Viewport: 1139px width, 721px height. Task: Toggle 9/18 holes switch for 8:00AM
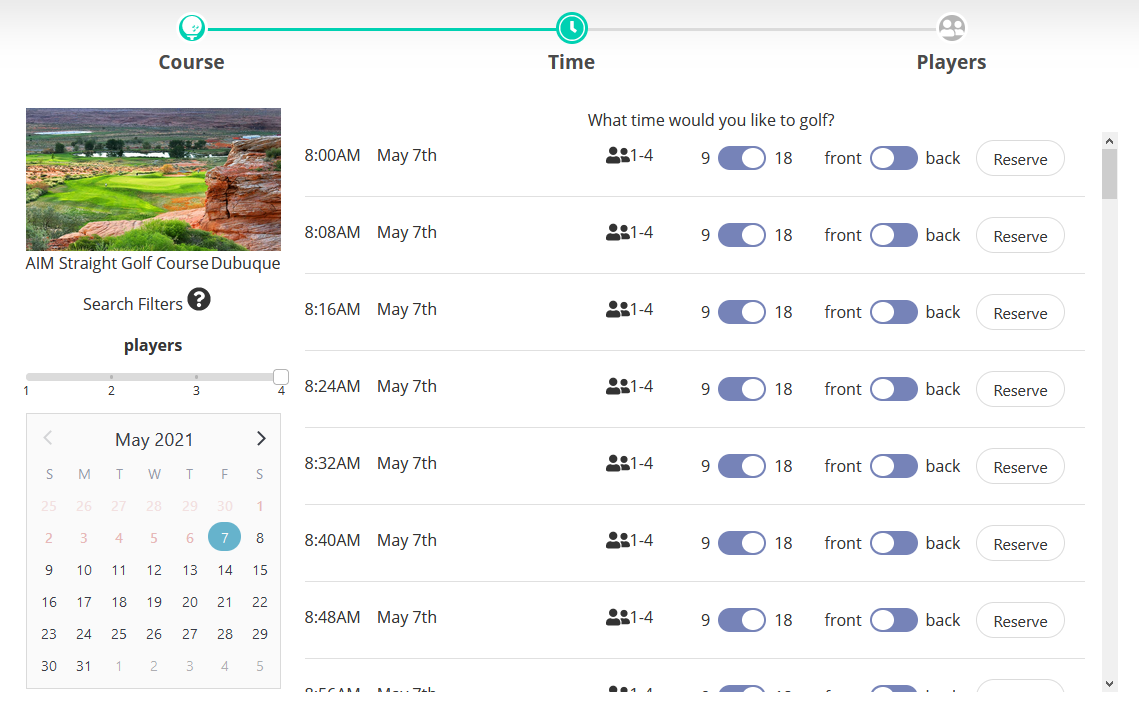[x=742, y=158]
